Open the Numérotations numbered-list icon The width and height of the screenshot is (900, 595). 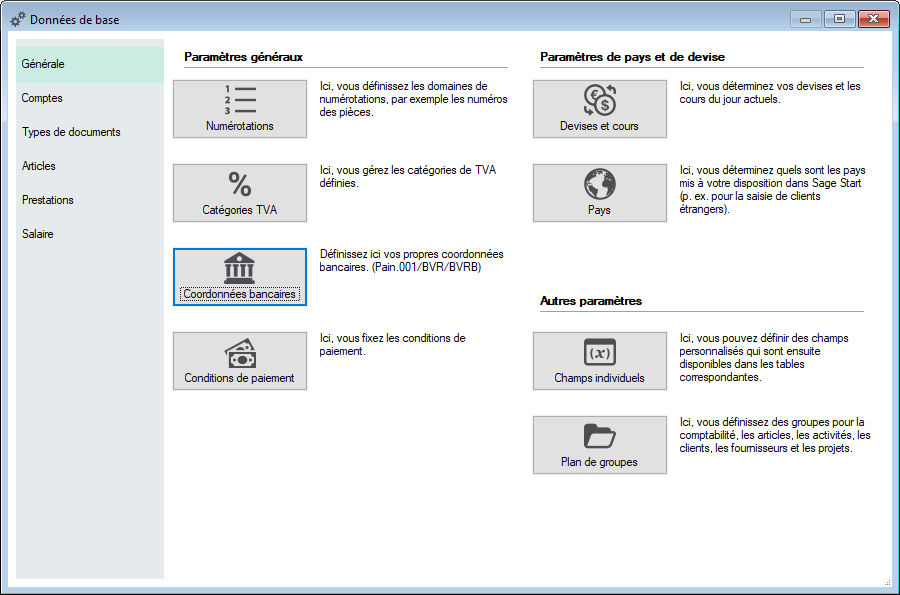point(240,100)
